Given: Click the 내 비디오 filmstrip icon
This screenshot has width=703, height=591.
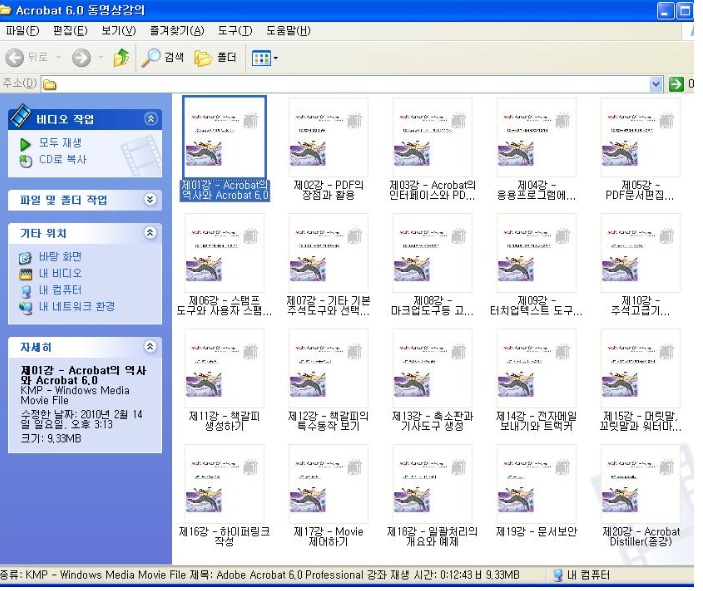Looking at the screenshot, I should coord(26,274).
